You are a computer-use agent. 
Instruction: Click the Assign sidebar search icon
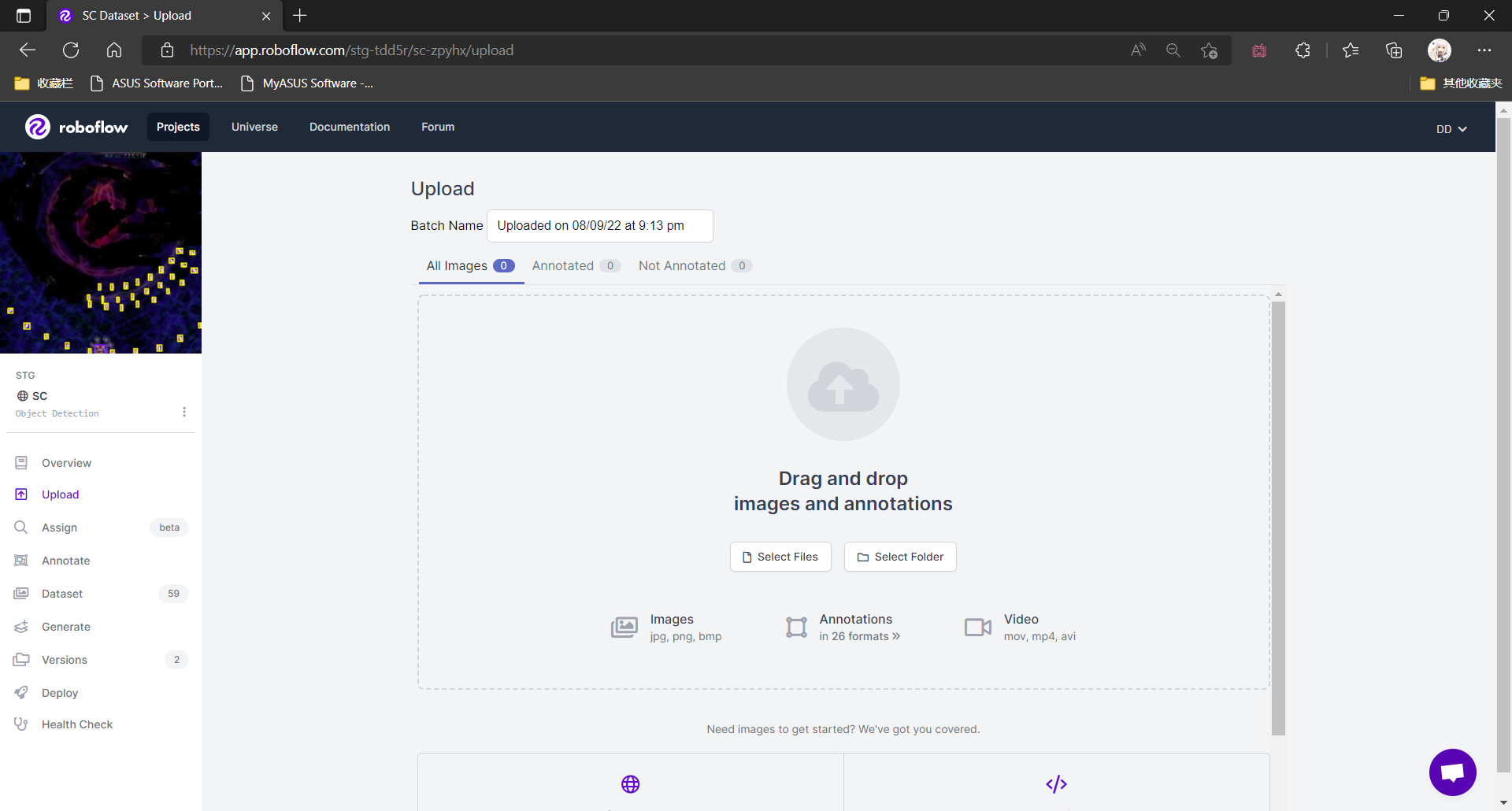click(x=21, y=527)
